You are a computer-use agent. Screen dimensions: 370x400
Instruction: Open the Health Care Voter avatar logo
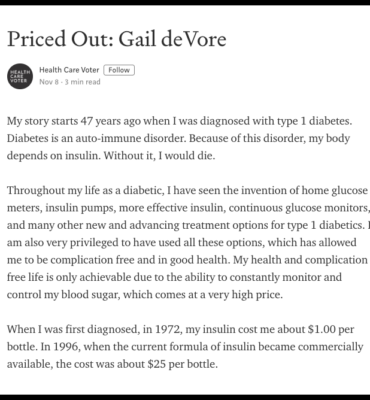(20, 76)
